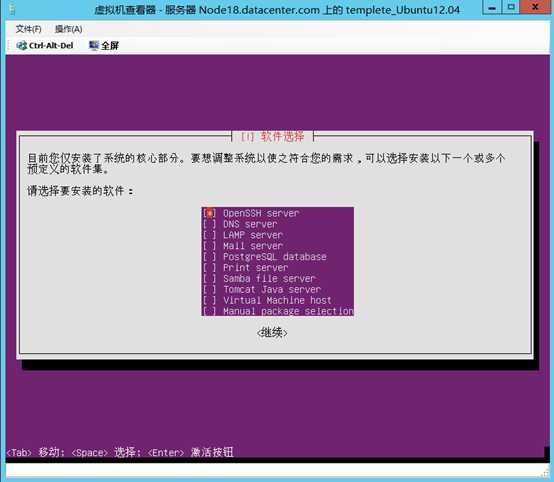Check the Print server option
The height and width of the screenshot is (482, 554).
point(210,268)
